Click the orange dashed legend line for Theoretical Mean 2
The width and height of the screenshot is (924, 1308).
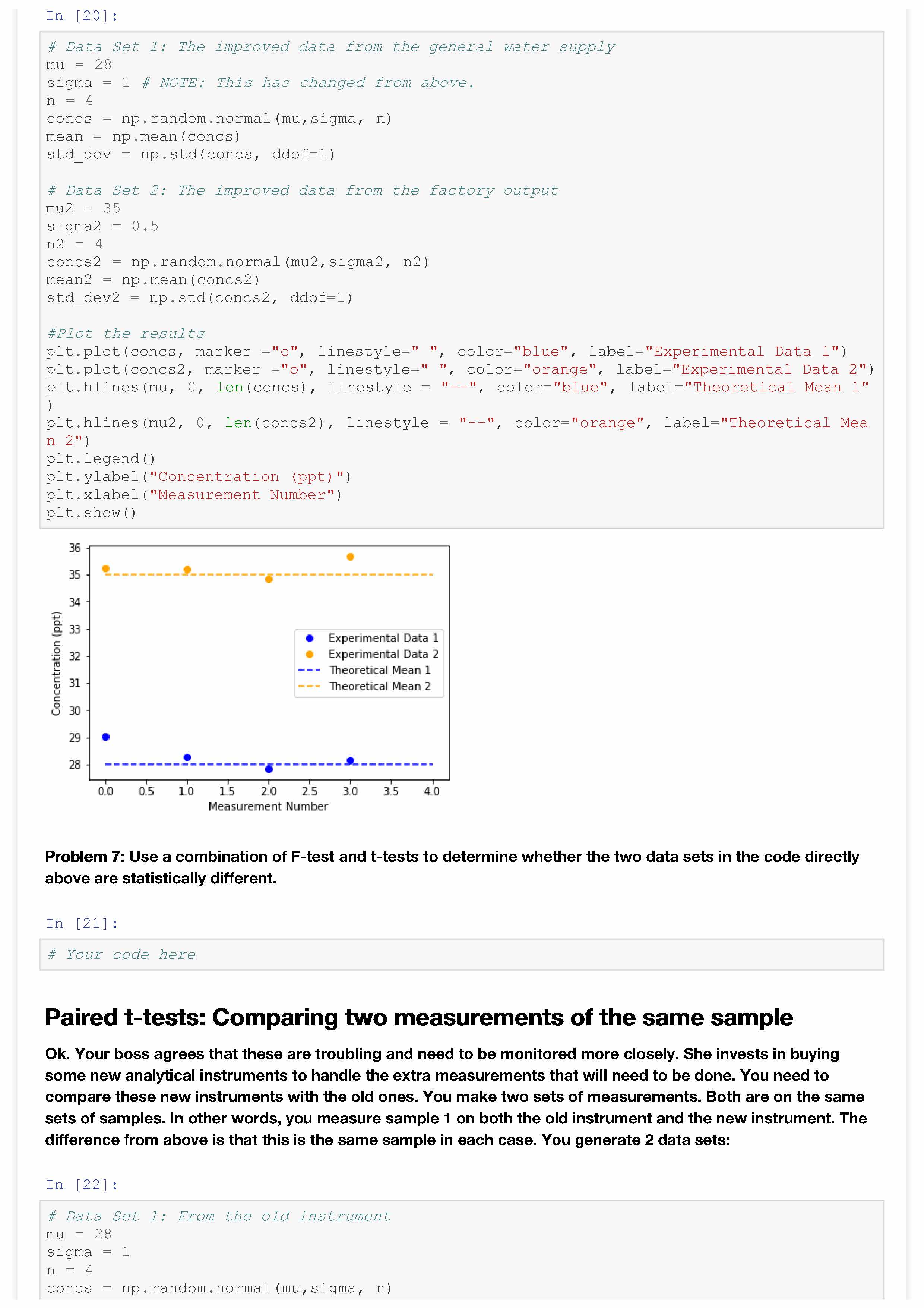309,687
